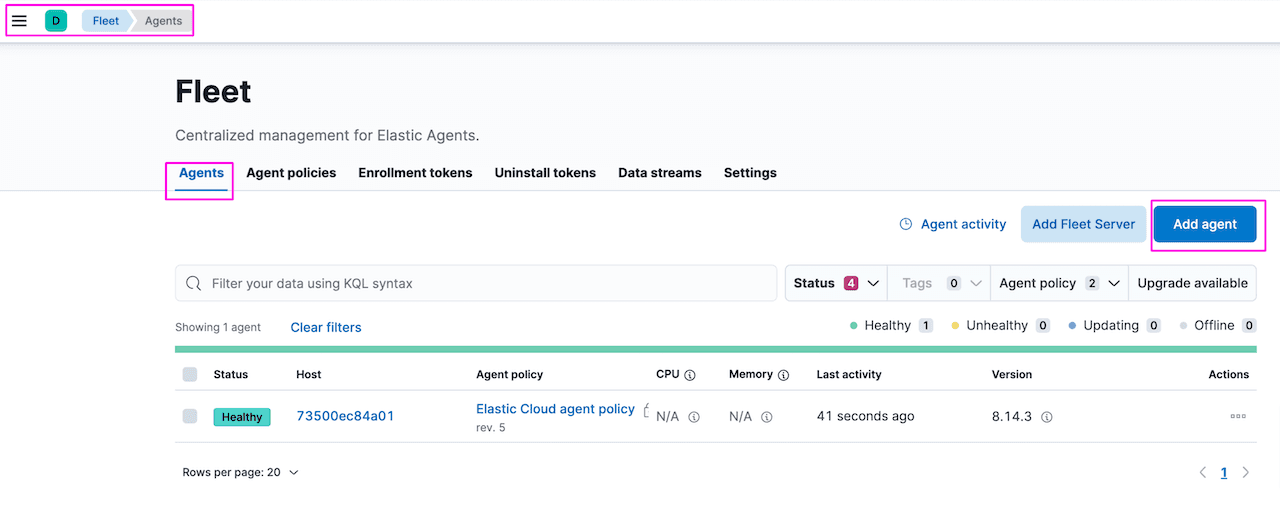This screenshot has height=512, width=1280.
Task: Click the green D space avatar
Action: tap(56, 21)
